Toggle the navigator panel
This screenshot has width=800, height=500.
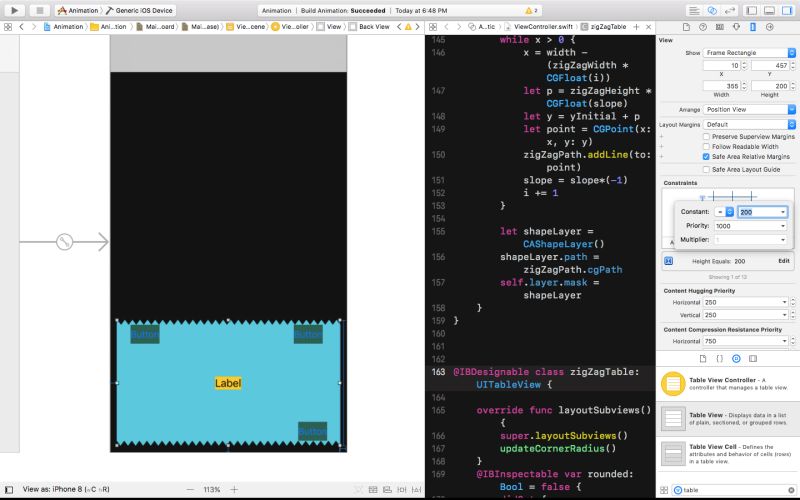[x=752, y=10]
